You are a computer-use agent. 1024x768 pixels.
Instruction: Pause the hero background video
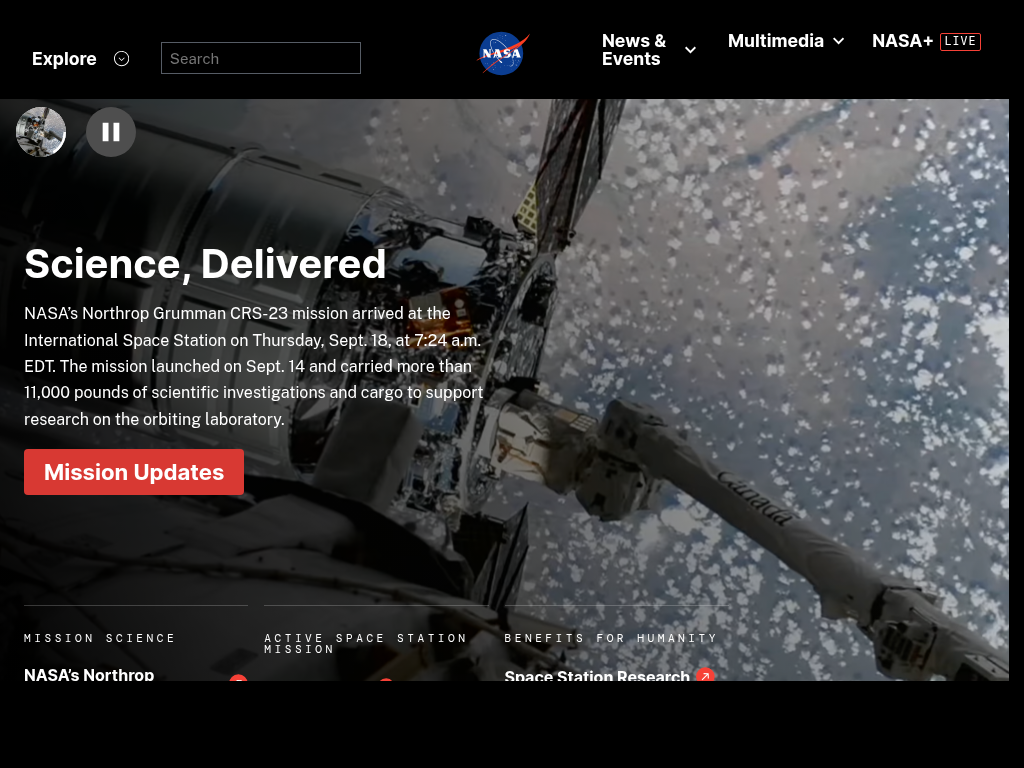[111, 132]
